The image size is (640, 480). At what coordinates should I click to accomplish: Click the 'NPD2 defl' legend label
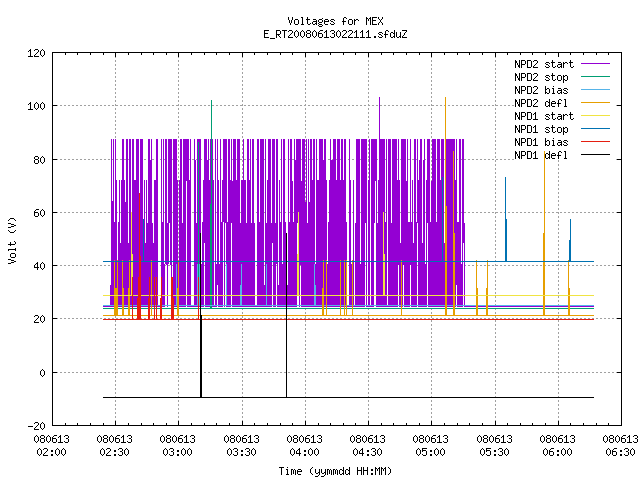[541, 103]
